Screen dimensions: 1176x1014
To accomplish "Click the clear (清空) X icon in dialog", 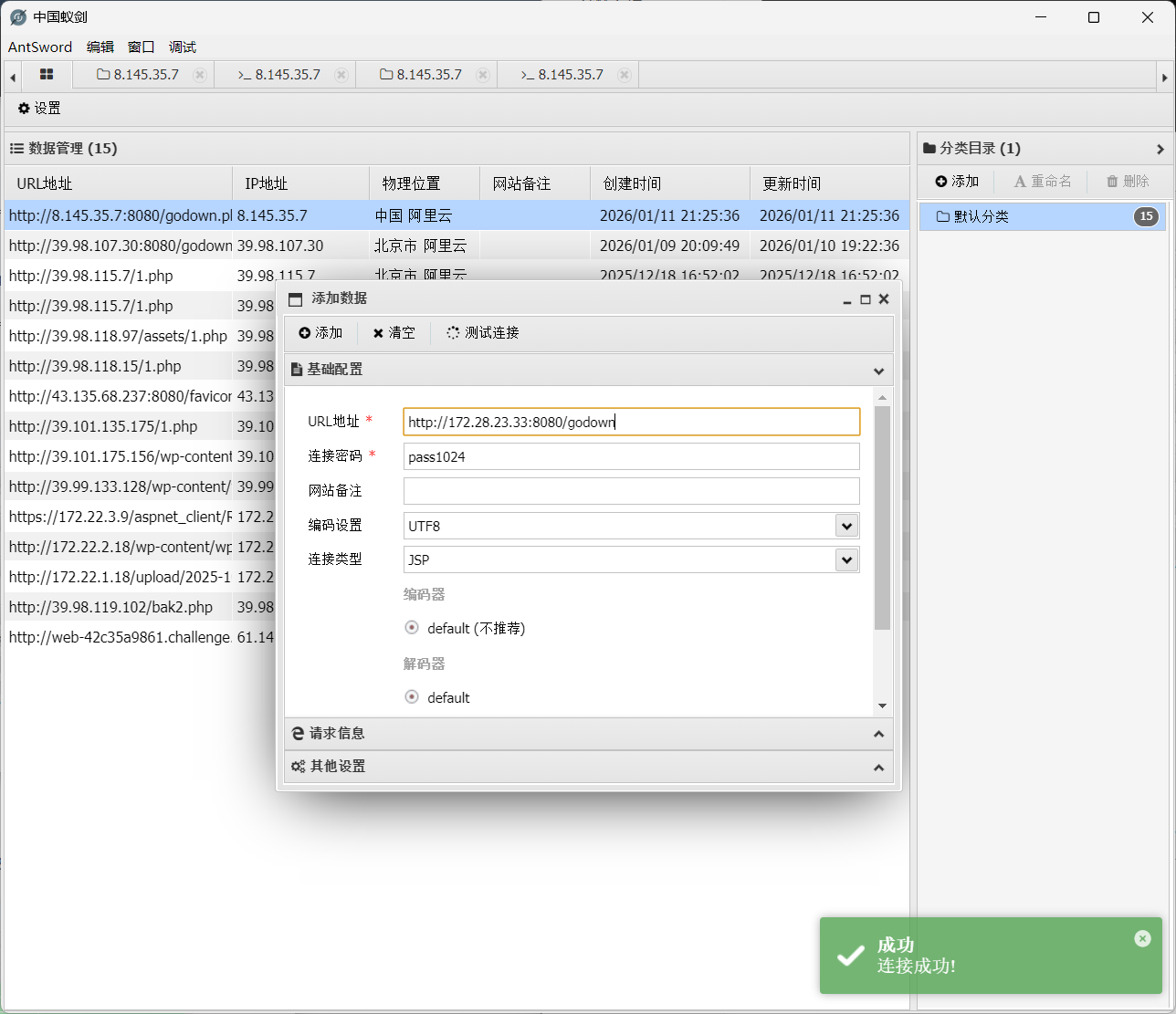I will pos(378,333).
